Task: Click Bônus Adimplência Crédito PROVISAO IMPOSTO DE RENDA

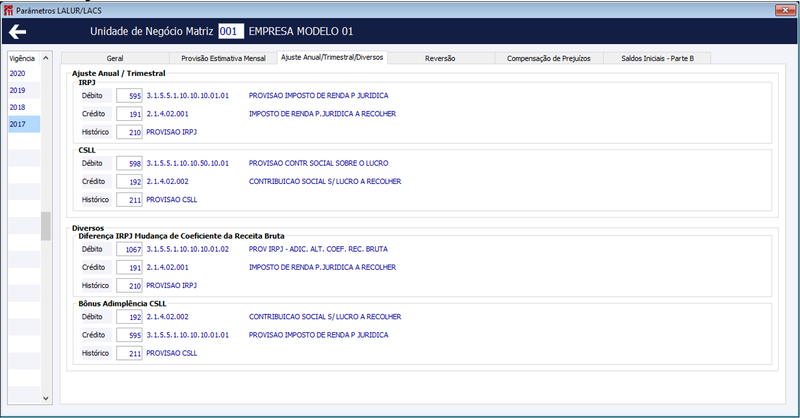Action: pos(318,335)
